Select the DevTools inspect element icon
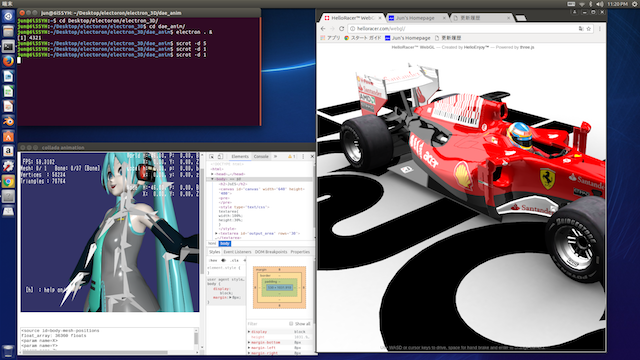 211,156
